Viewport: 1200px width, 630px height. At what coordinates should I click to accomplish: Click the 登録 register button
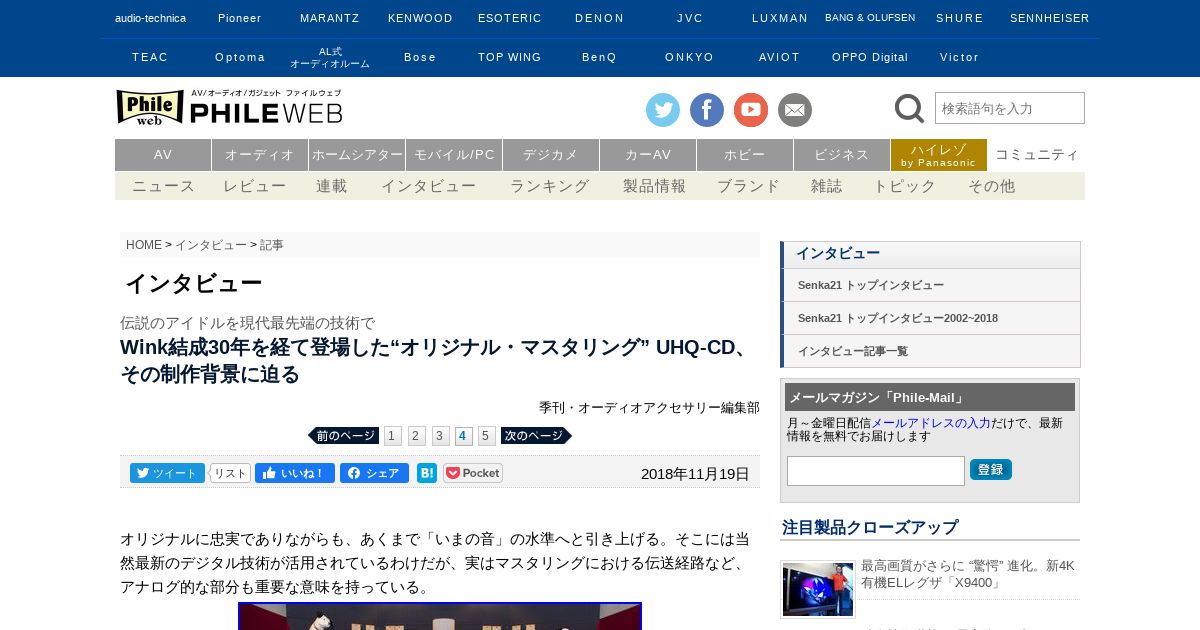click(x=991, y=469)
